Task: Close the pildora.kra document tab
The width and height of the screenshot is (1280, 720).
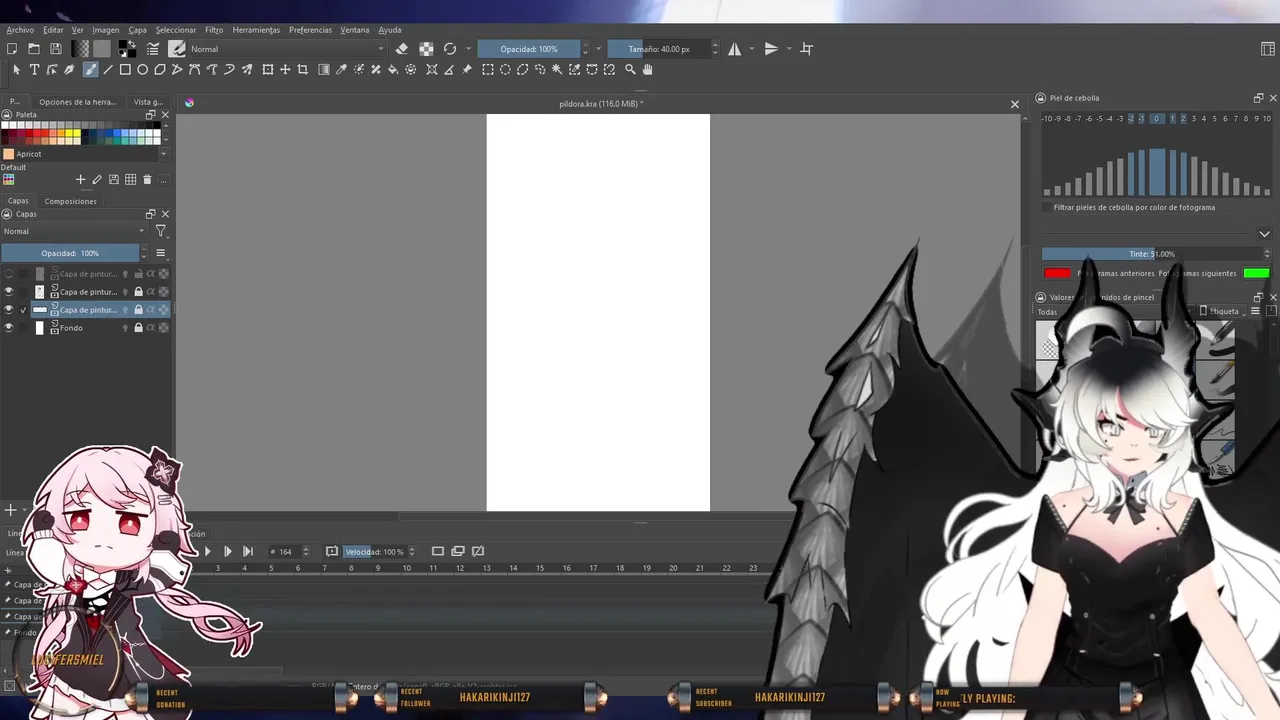Action: point(1014,104)
